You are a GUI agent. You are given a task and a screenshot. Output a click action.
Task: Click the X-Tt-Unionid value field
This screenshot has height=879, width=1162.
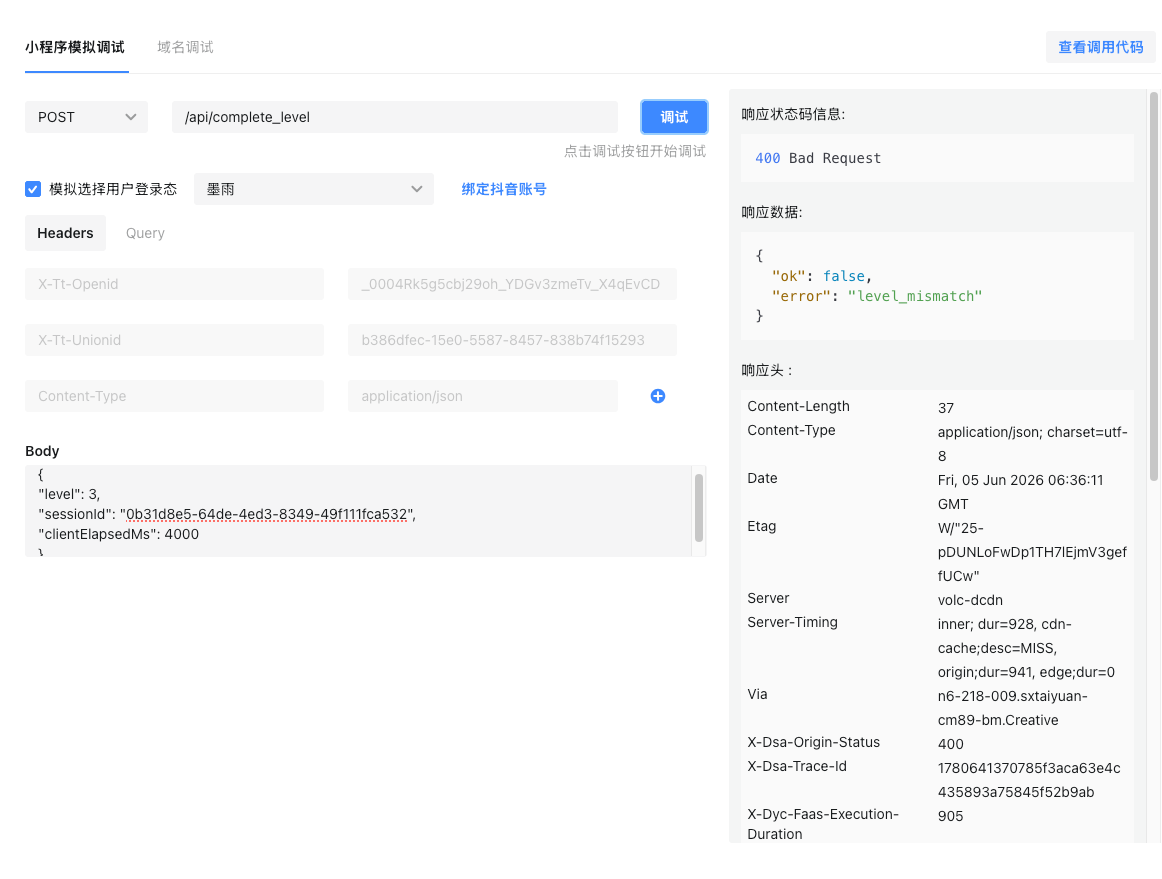coord(512,340)
